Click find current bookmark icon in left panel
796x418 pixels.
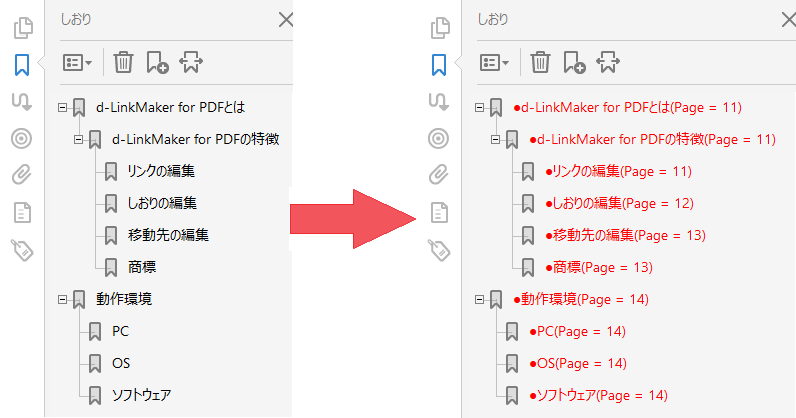coord(191,62)
